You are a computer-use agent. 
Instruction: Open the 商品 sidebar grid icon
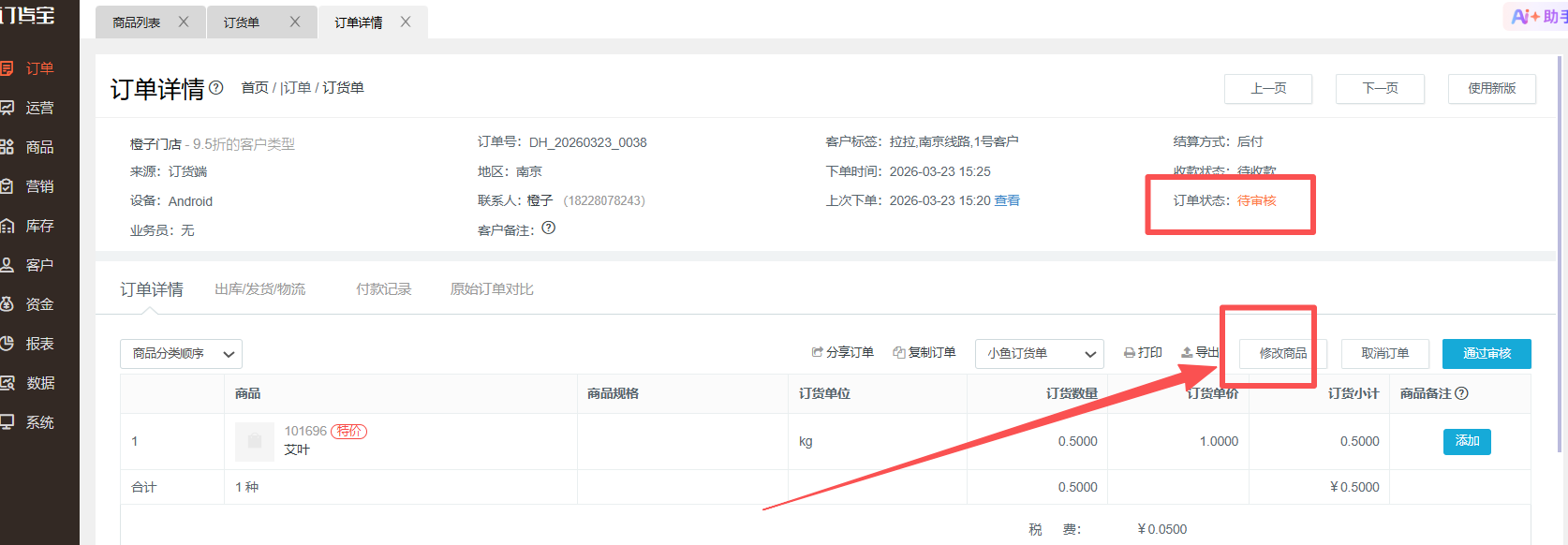(x=7, y=147)
